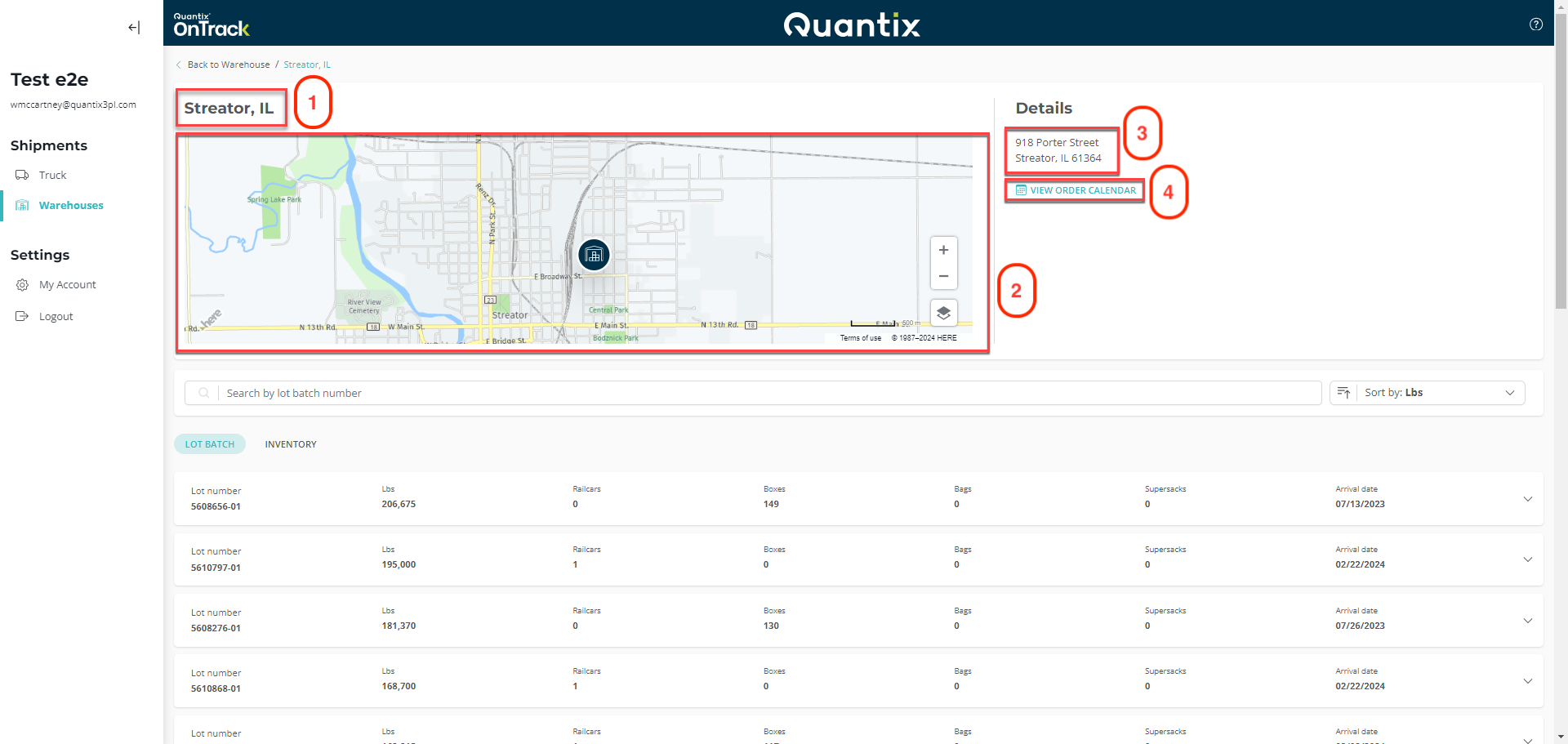Switch to the INVENTORY tab
1568x744 pixels.
(290, 443)
